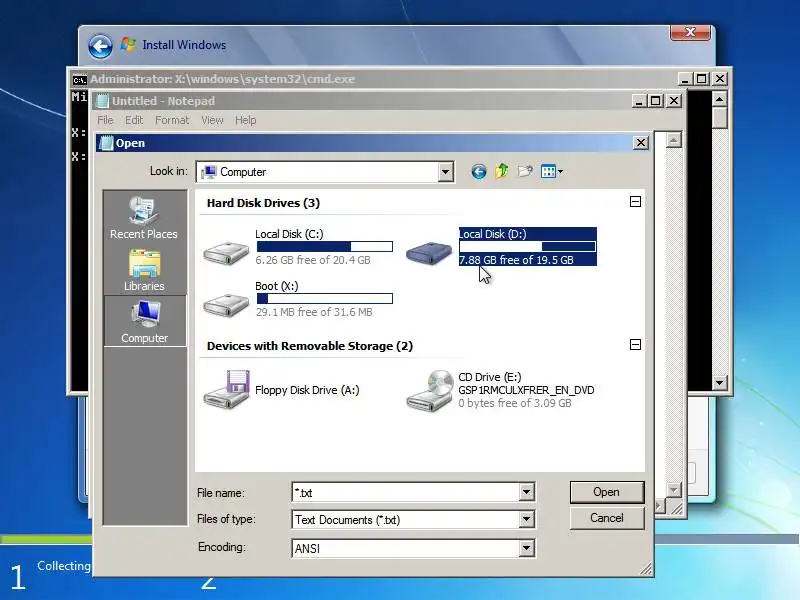Click the Local Disk (D:) usage bar

click(528, 247)
